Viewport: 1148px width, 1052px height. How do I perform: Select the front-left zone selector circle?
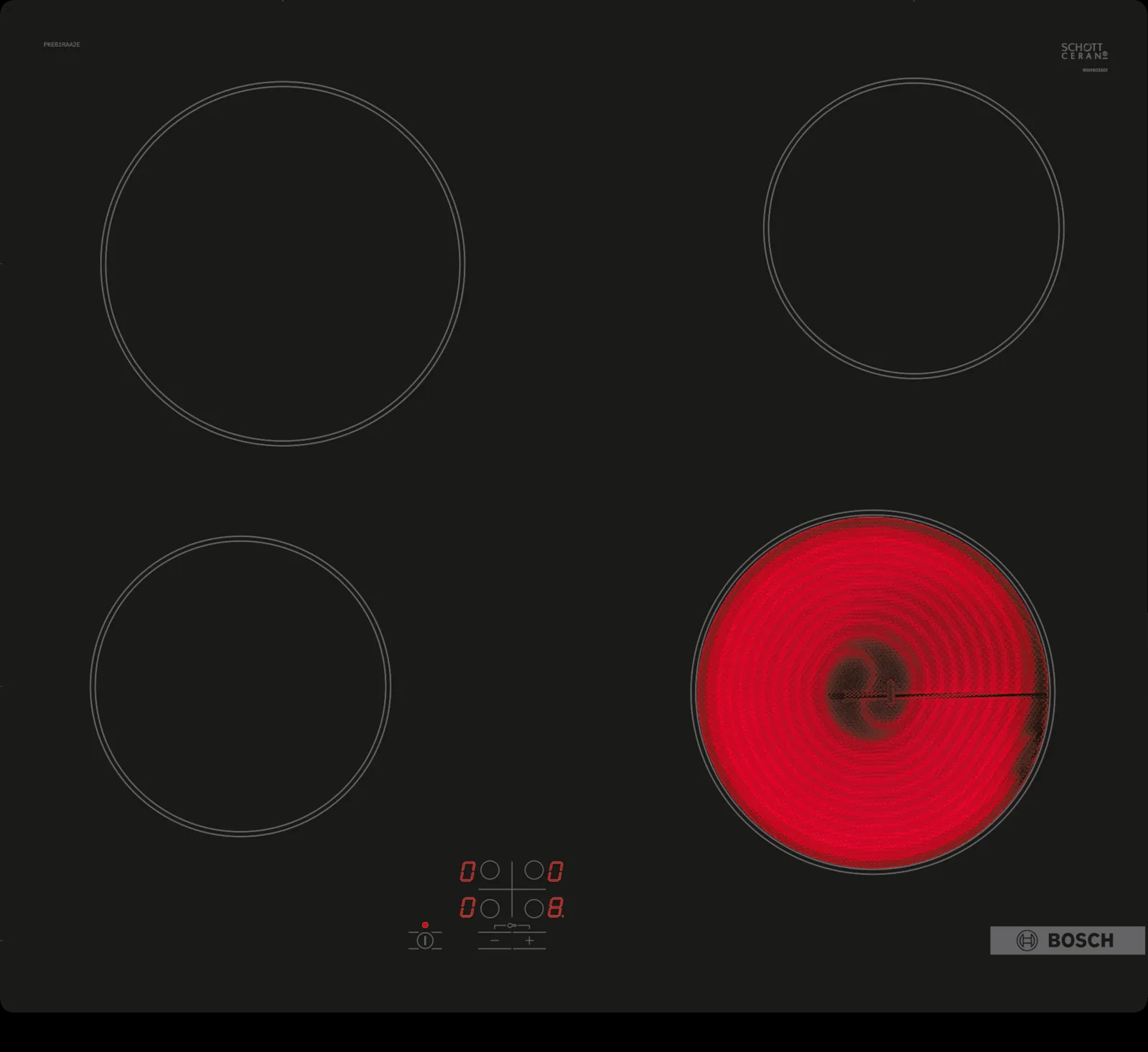[490, 908]
